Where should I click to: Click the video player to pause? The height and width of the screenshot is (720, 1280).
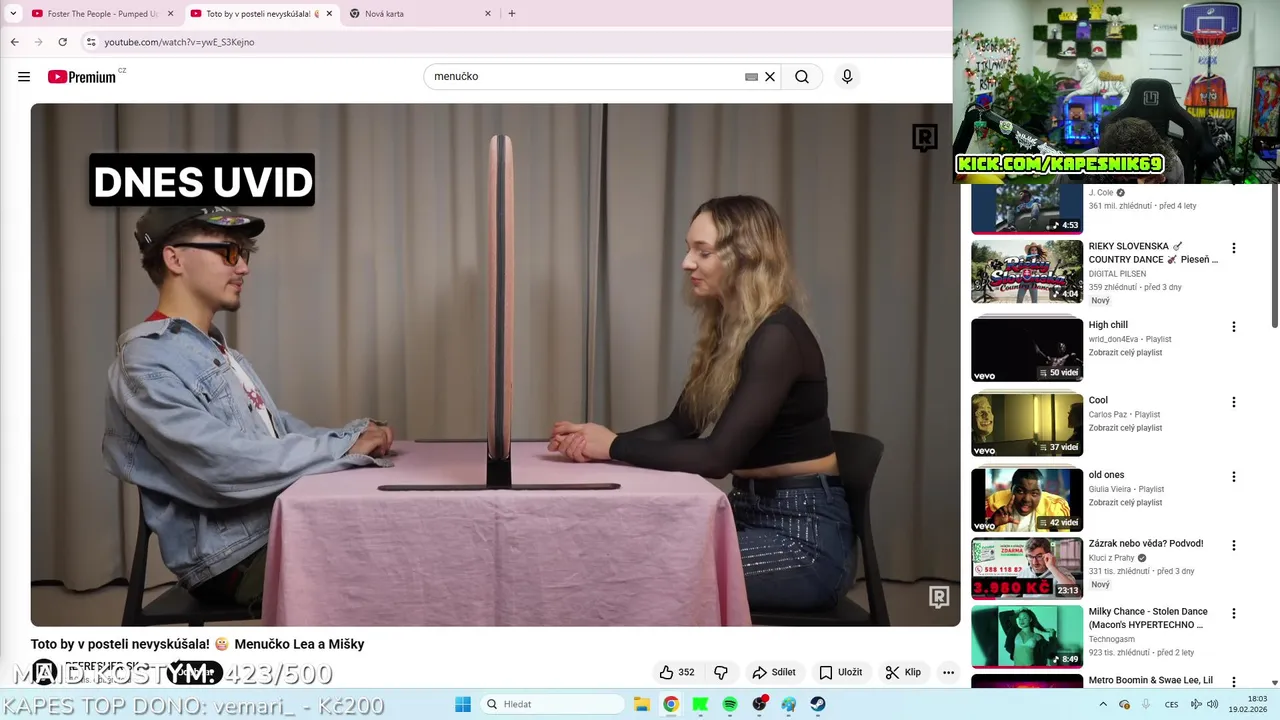click(495, 365)
